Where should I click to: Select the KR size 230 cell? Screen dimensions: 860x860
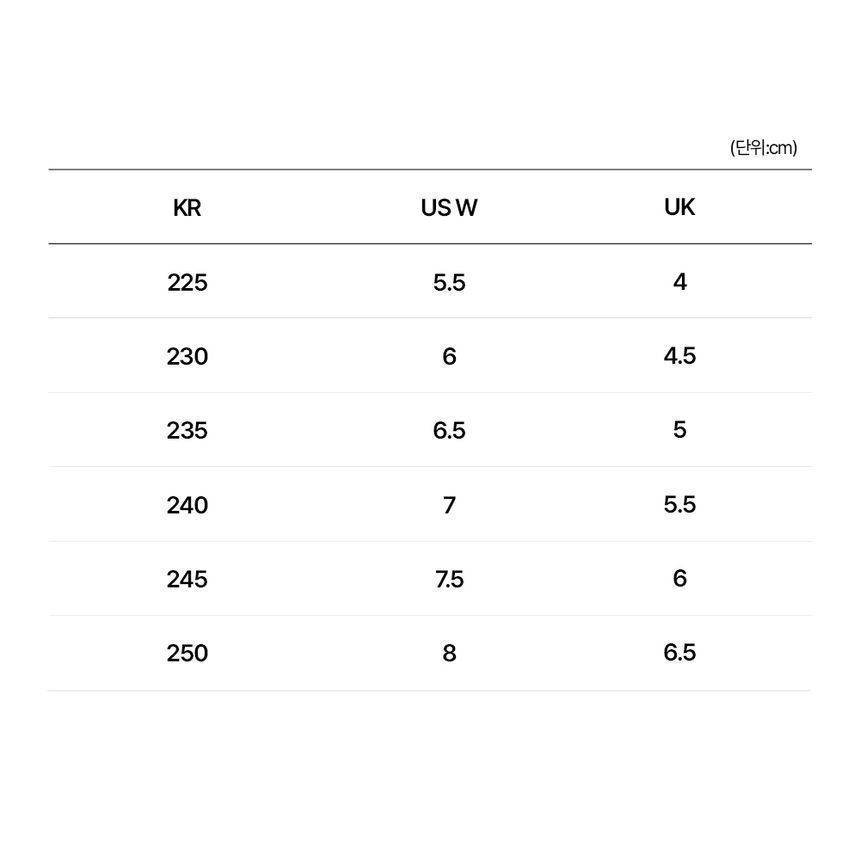coord(187,357)
